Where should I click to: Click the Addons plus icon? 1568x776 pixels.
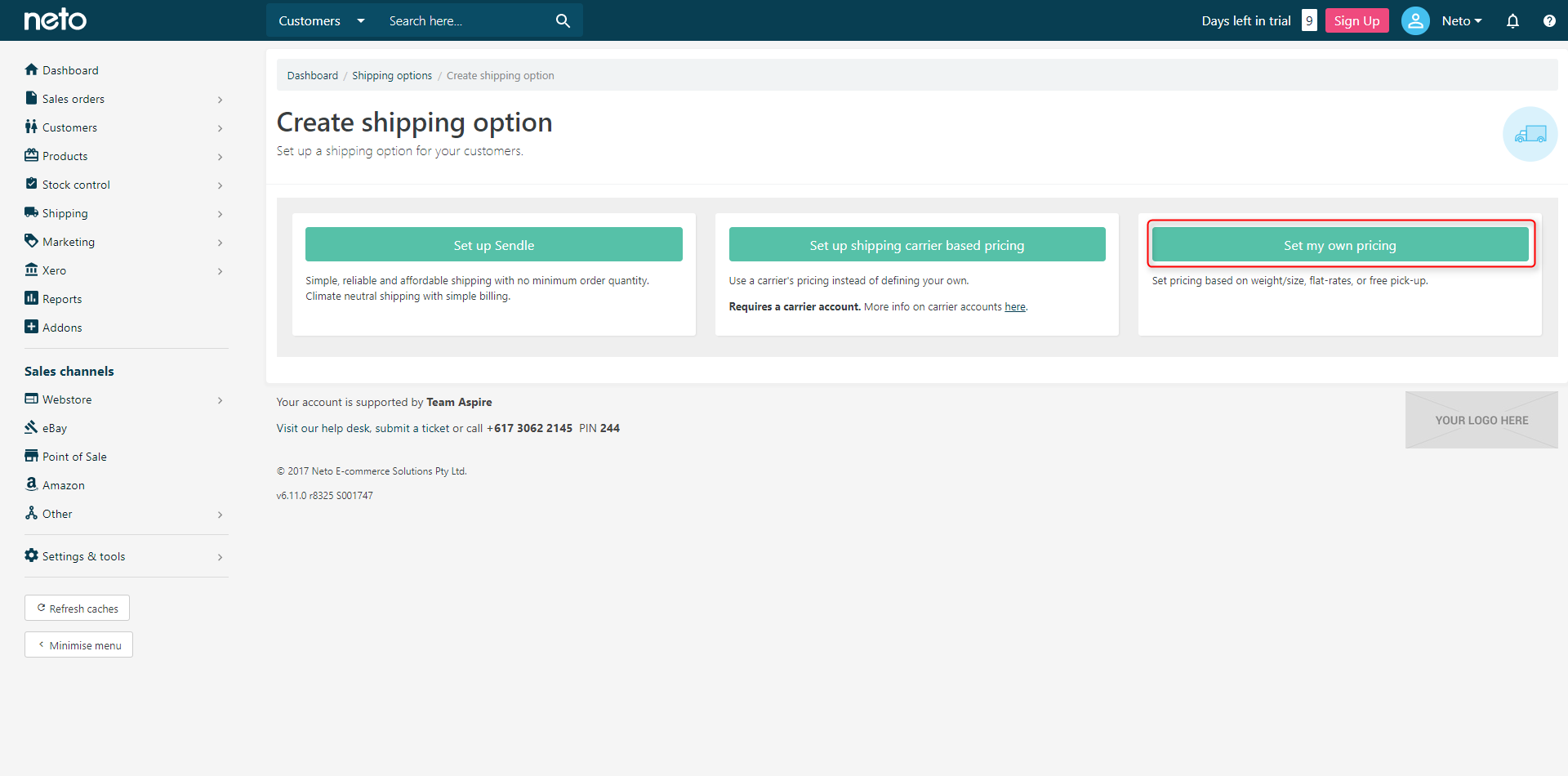31,327
